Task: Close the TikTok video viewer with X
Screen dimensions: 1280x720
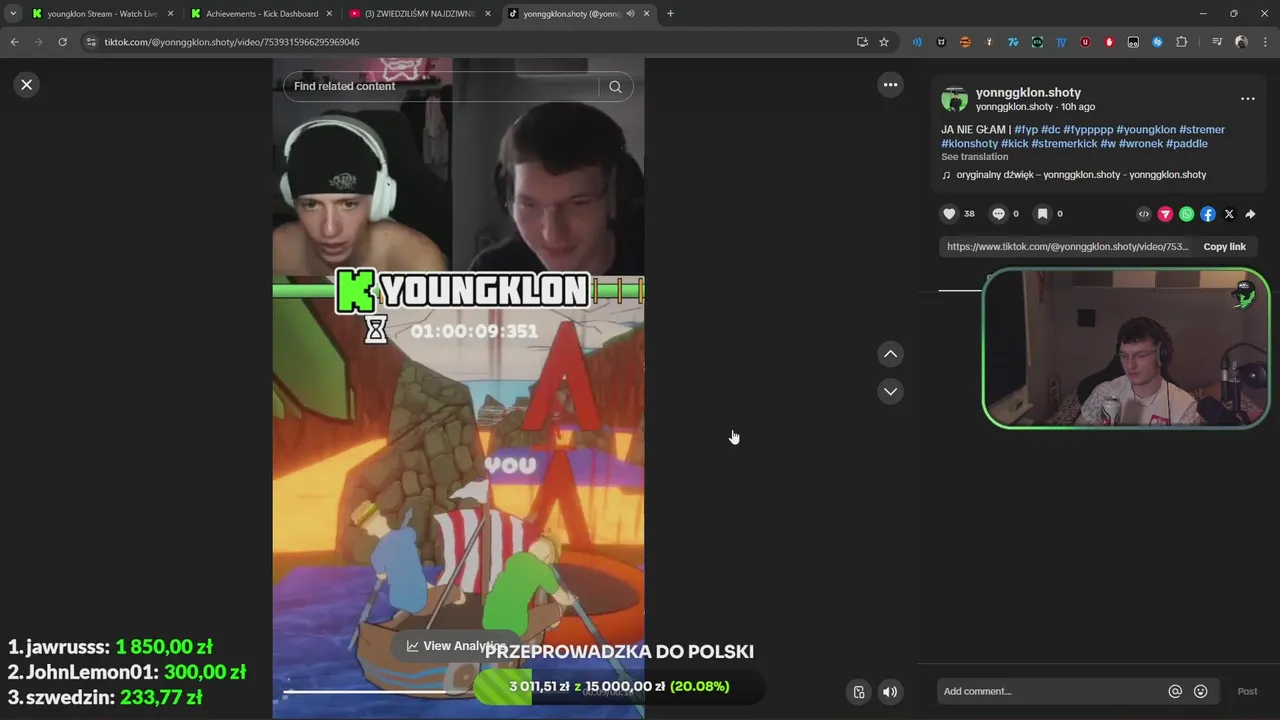Action: (x=27, y=85)
